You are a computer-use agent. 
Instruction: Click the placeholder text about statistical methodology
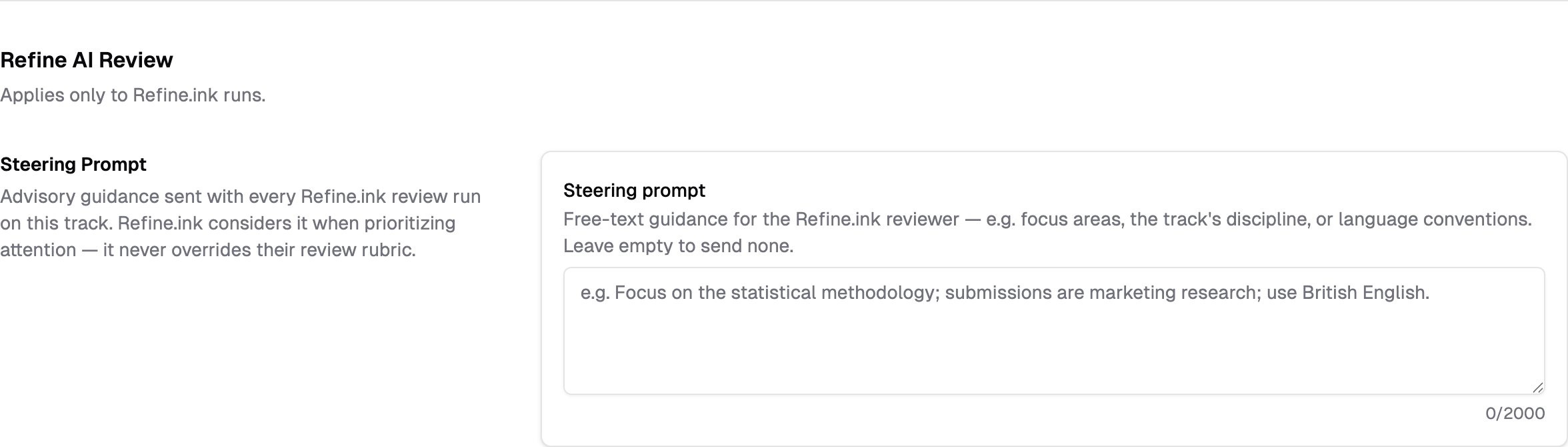pyautogui.click(x=1005, y=293)
